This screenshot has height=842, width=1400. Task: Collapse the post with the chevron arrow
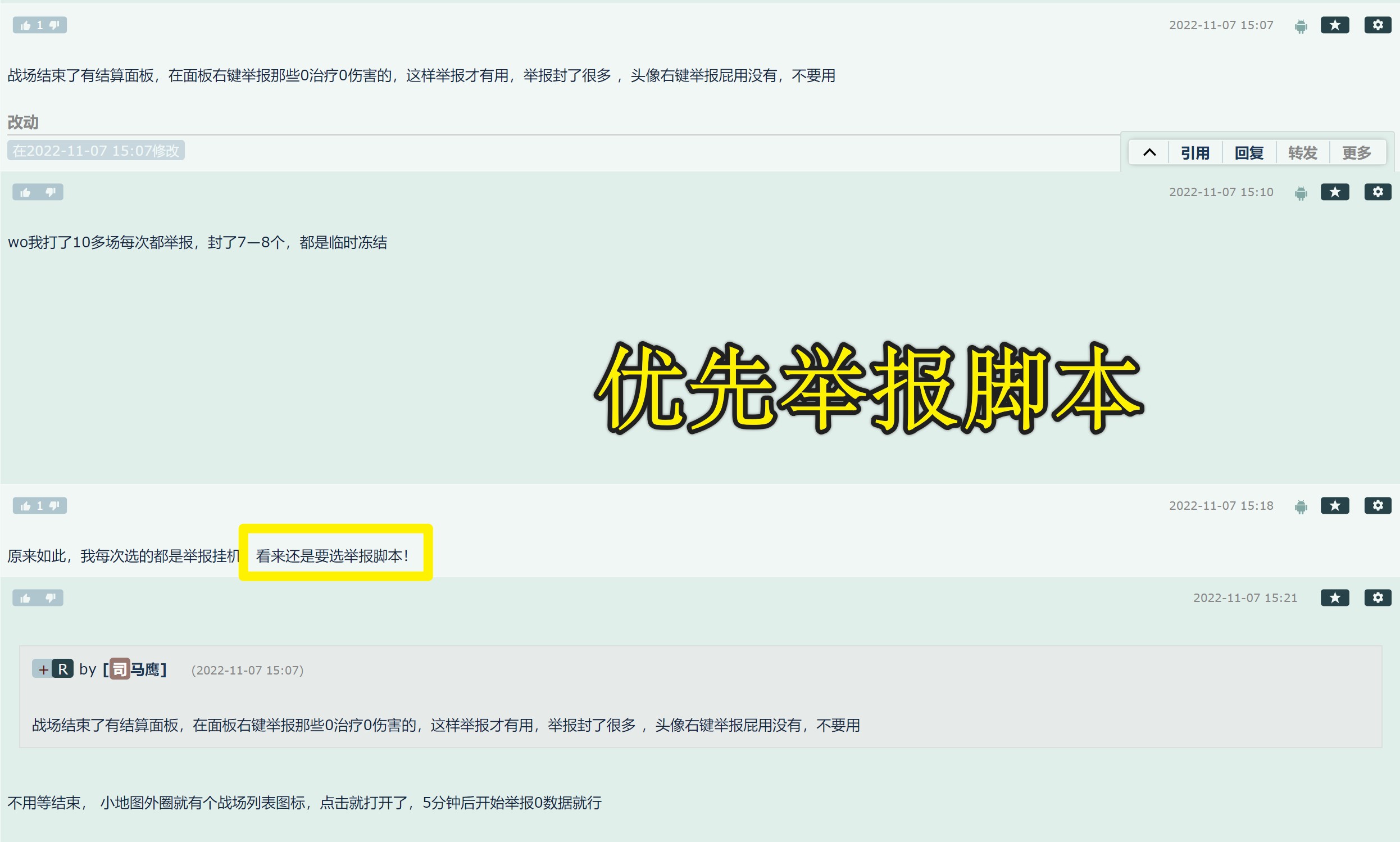pyautogui.click(x=1149, y=153)
